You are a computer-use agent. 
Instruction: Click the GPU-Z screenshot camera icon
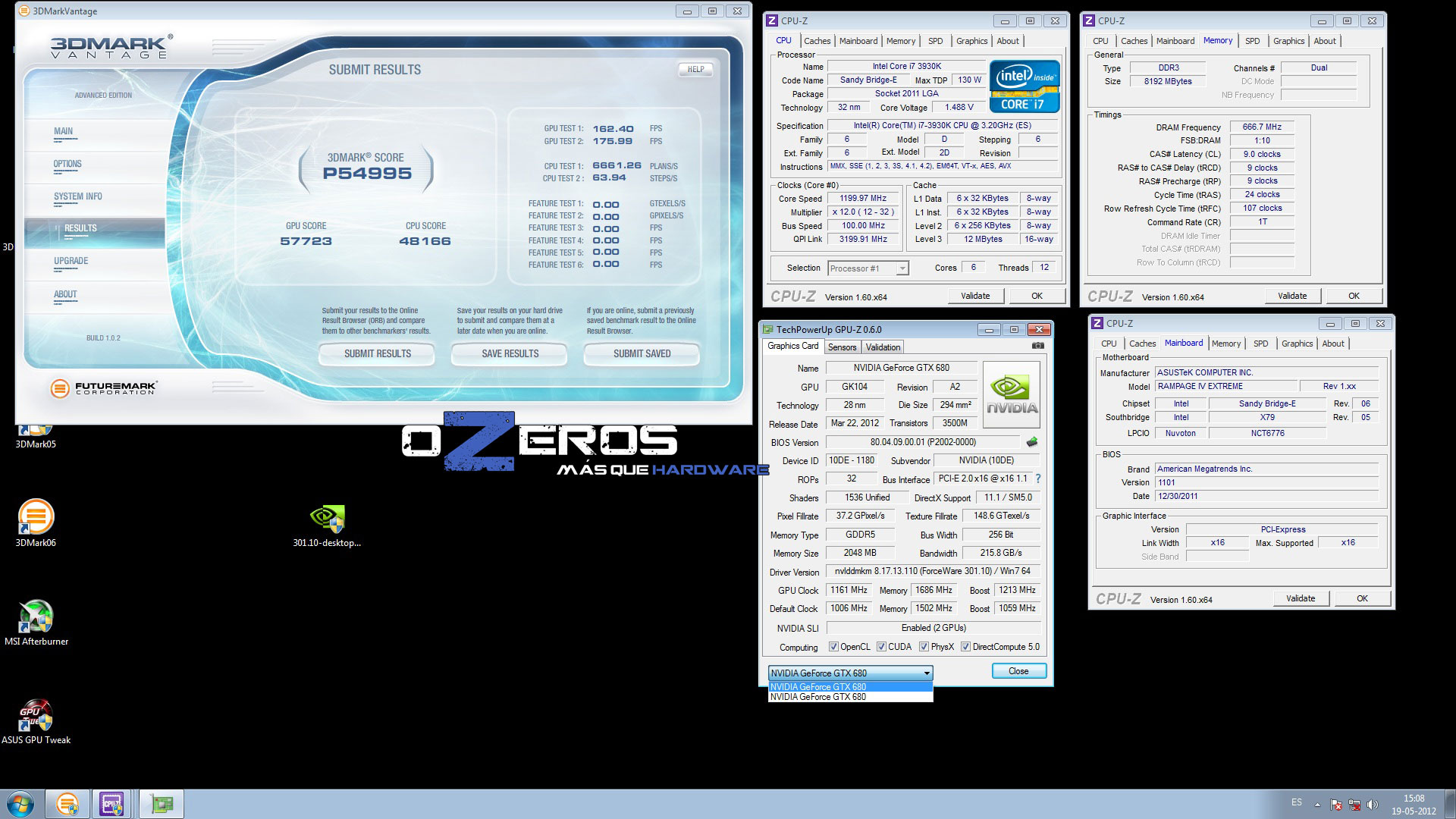tap(1037, 346)
